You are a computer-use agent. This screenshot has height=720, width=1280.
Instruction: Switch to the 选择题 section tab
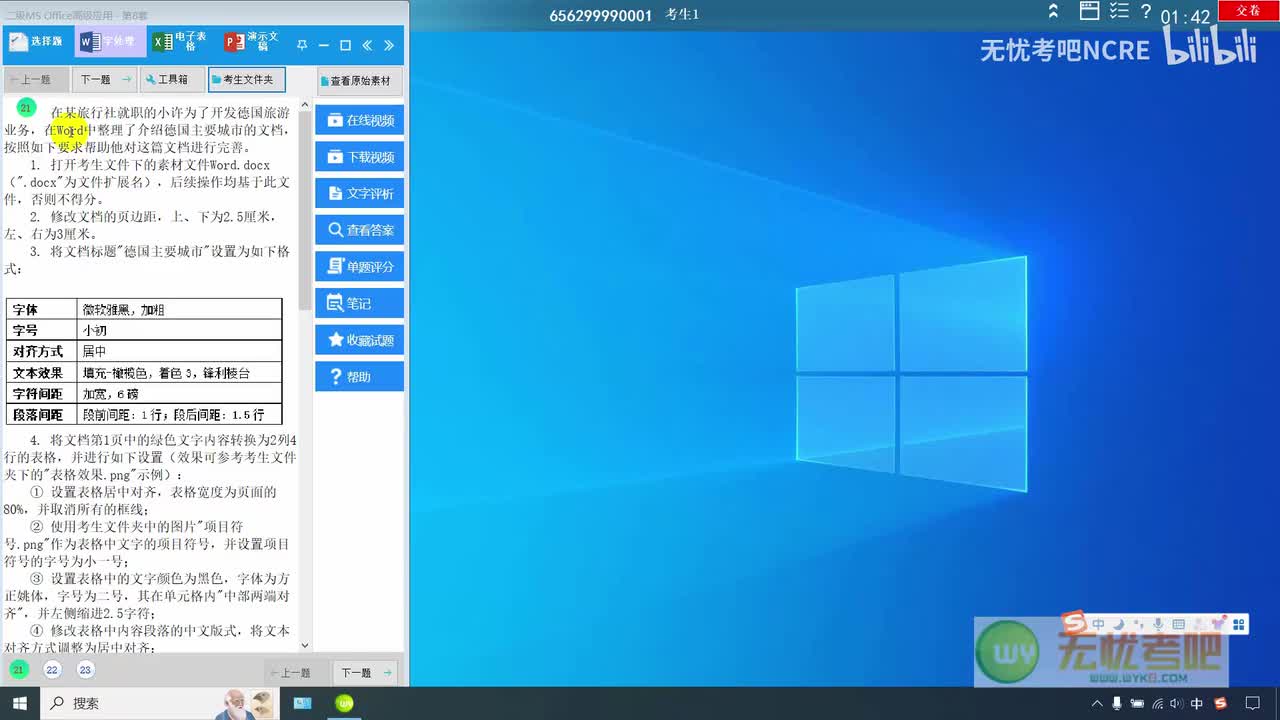(37, 42)
